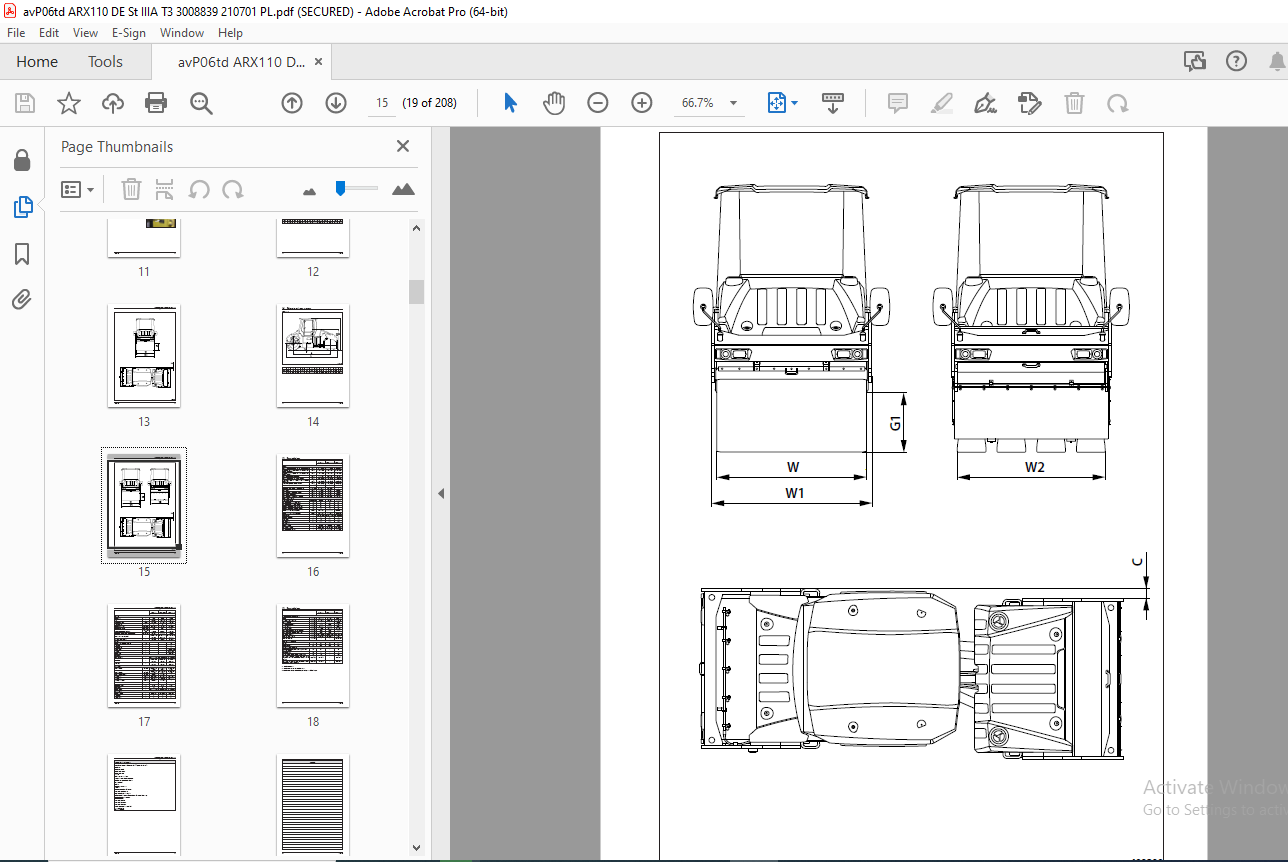The height and width of the screenshot is (862, 1288).
Task: Open the Sign document pen tool
Action: [x=986, y=103]
